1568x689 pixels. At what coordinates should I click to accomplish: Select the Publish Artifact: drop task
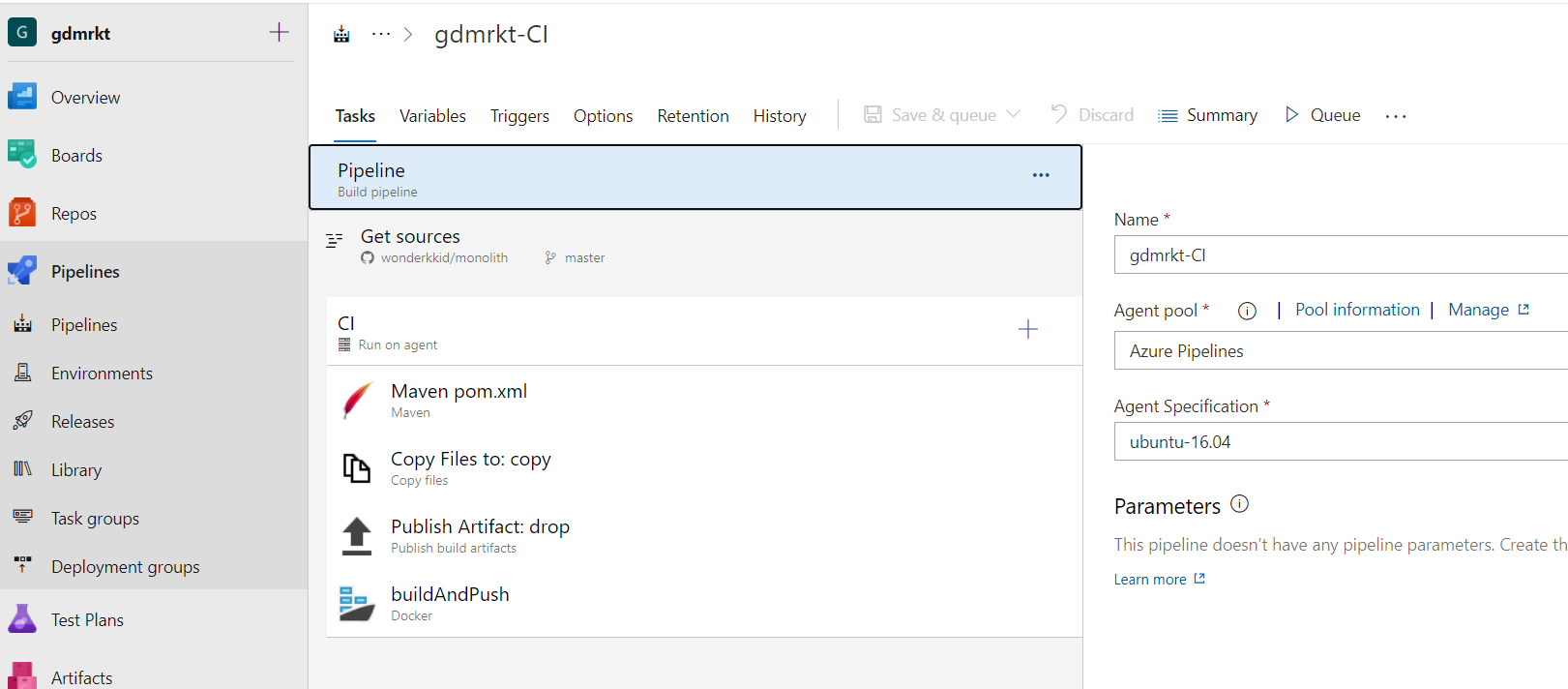coord(704,535)
